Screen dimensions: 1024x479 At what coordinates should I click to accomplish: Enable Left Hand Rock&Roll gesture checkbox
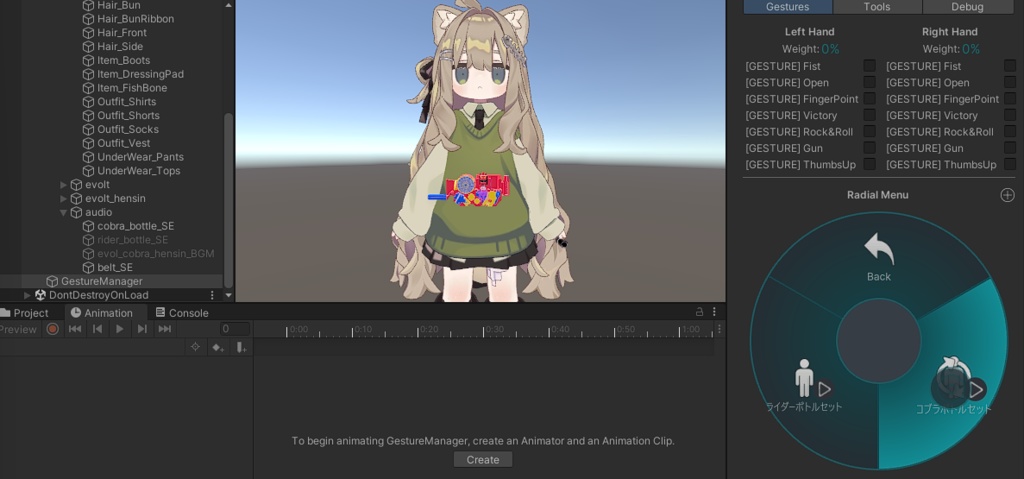[869, 131]
